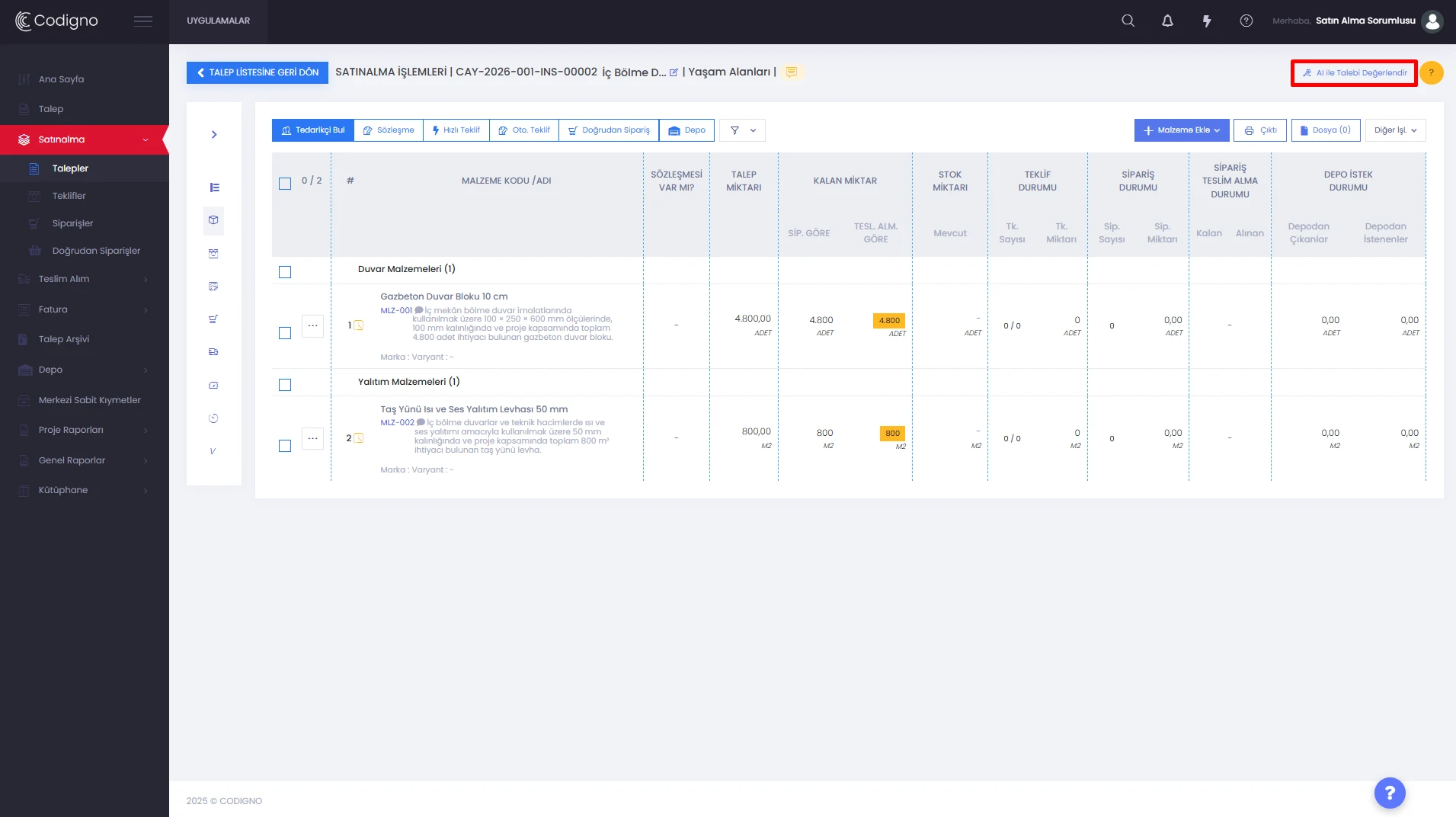Check the Yalıtım Malzemeleri group checkbox

click(x=285, y=385)
